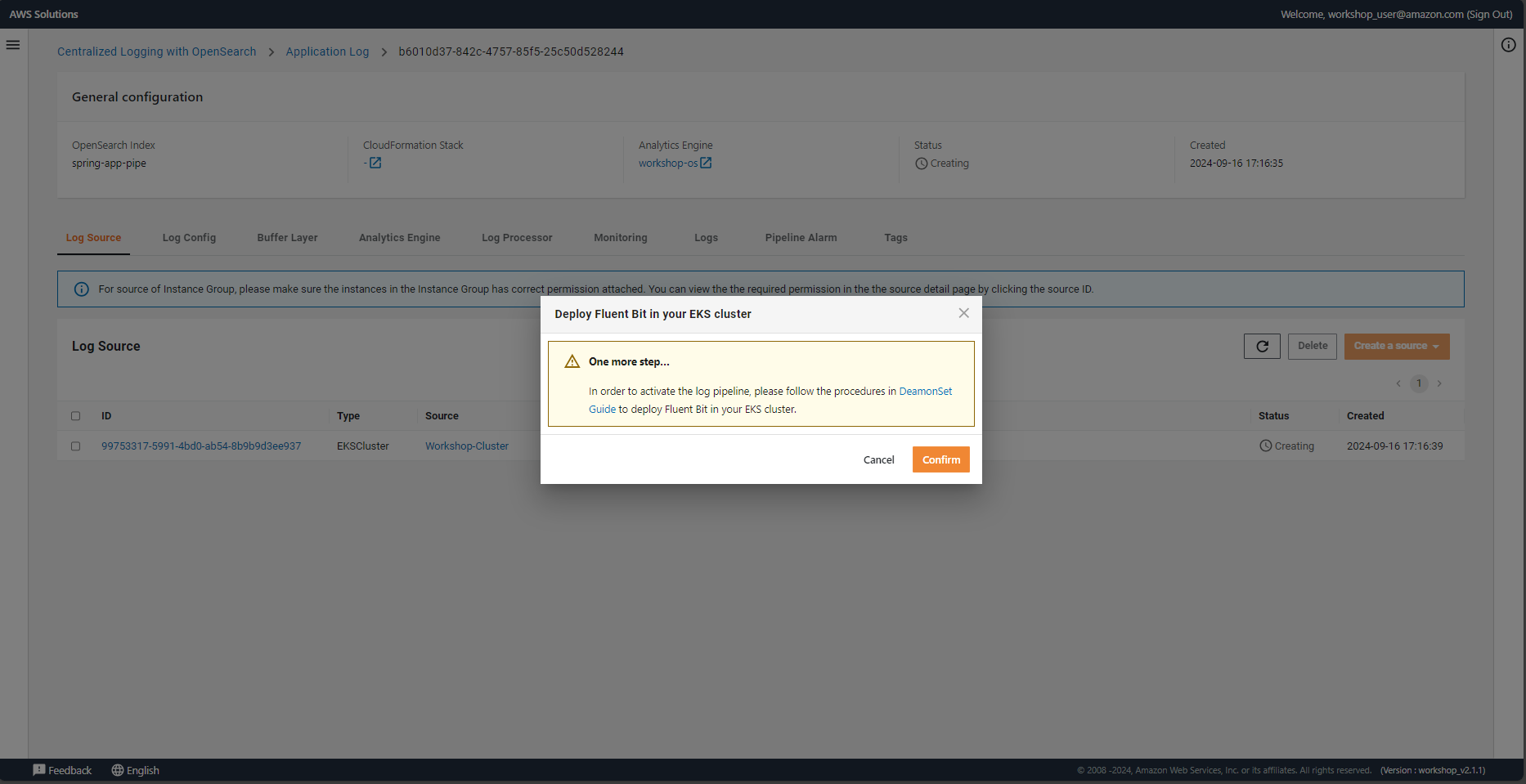Open the info help panel icon

coord(1509,45)
